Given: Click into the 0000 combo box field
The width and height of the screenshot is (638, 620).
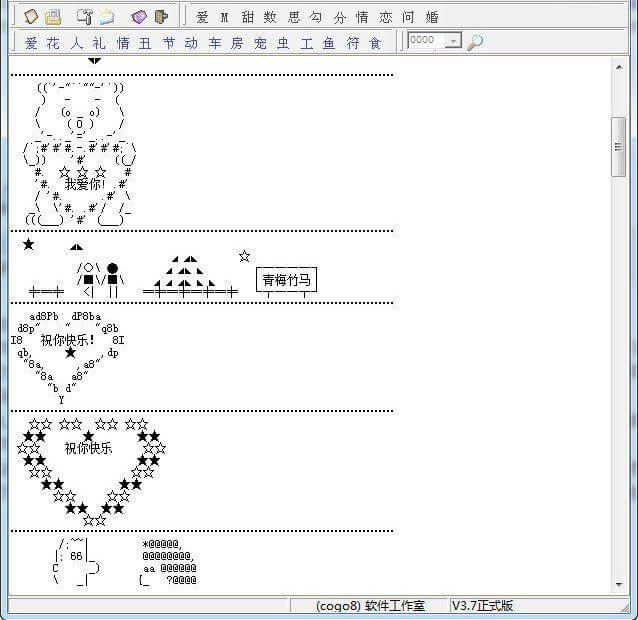Looking at the screenshot, I should (426, 40).
